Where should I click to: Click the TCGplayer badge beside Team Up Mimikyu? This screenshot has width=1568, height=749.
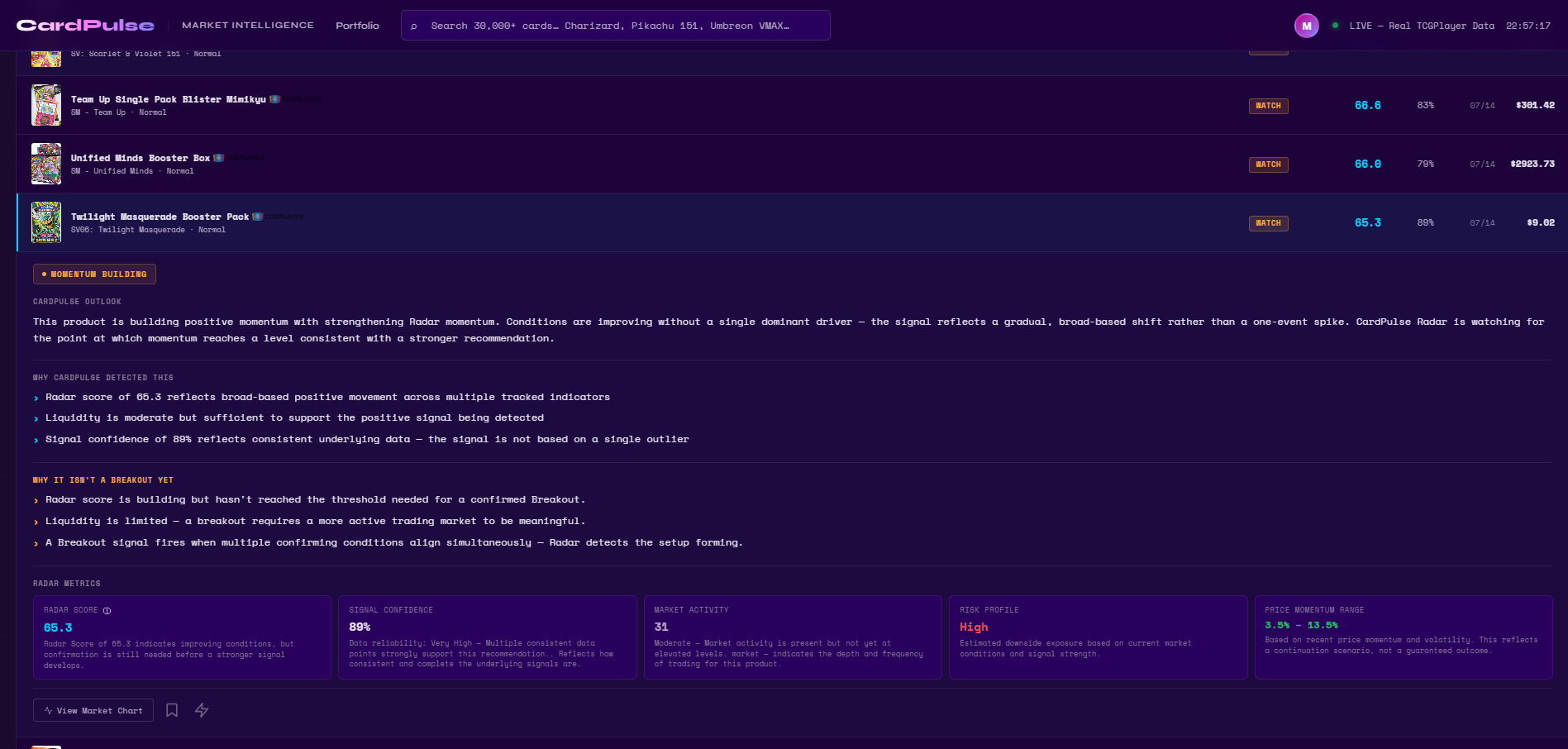[295, 99]
